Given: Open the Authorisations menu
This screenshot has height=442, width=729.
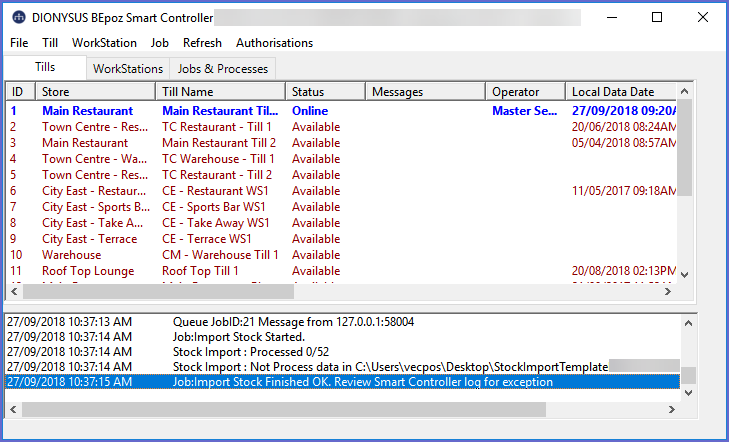Looking at the screenshot, I should (274, 43).
